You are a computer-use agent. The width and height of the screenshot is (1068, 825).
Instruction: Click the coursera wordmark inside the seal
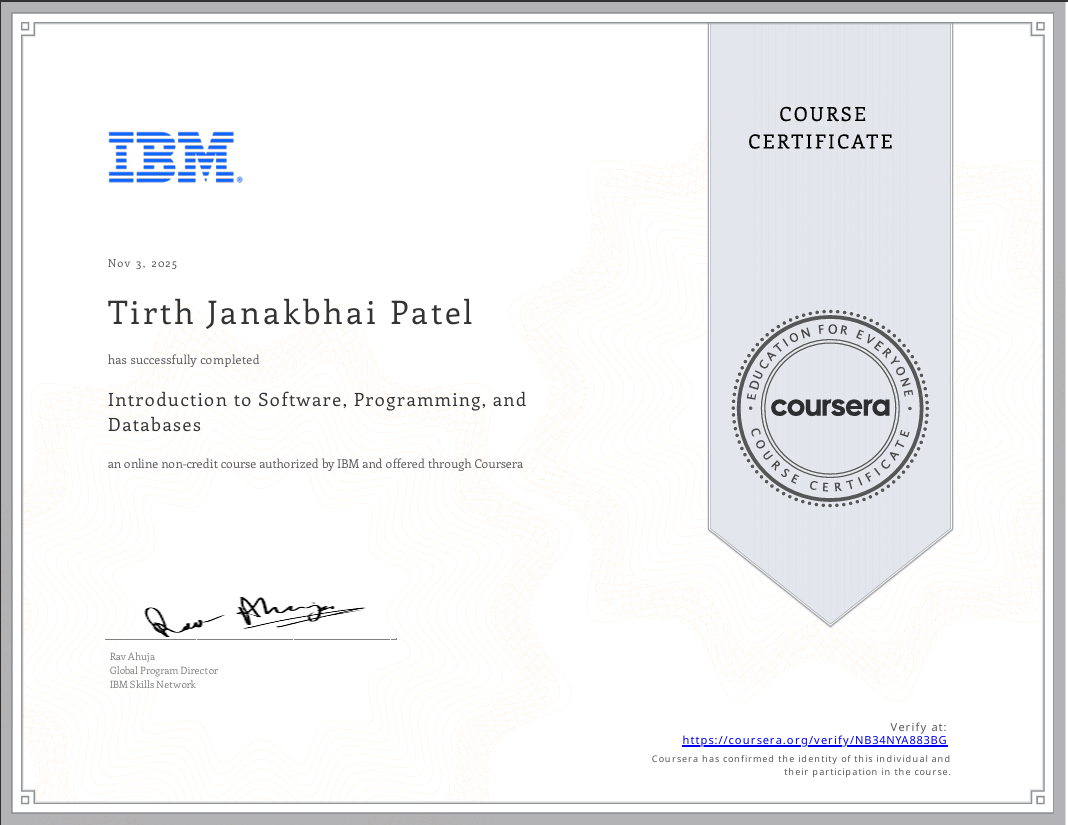coord(828,407)
